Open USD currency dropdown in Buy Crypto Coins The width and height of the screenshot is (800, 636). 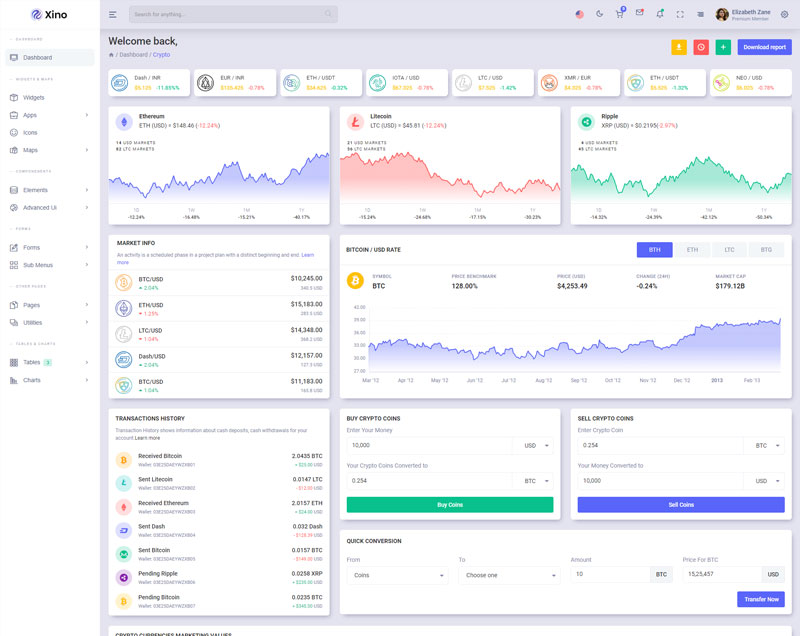click(532, 445)
